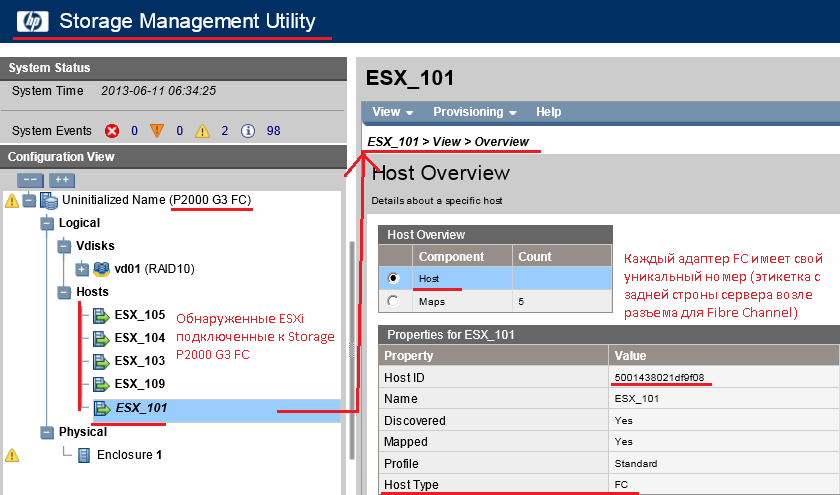Select Enclosure 1 in the tree
This screenshot has height=495, width=840.
[129, 455]
